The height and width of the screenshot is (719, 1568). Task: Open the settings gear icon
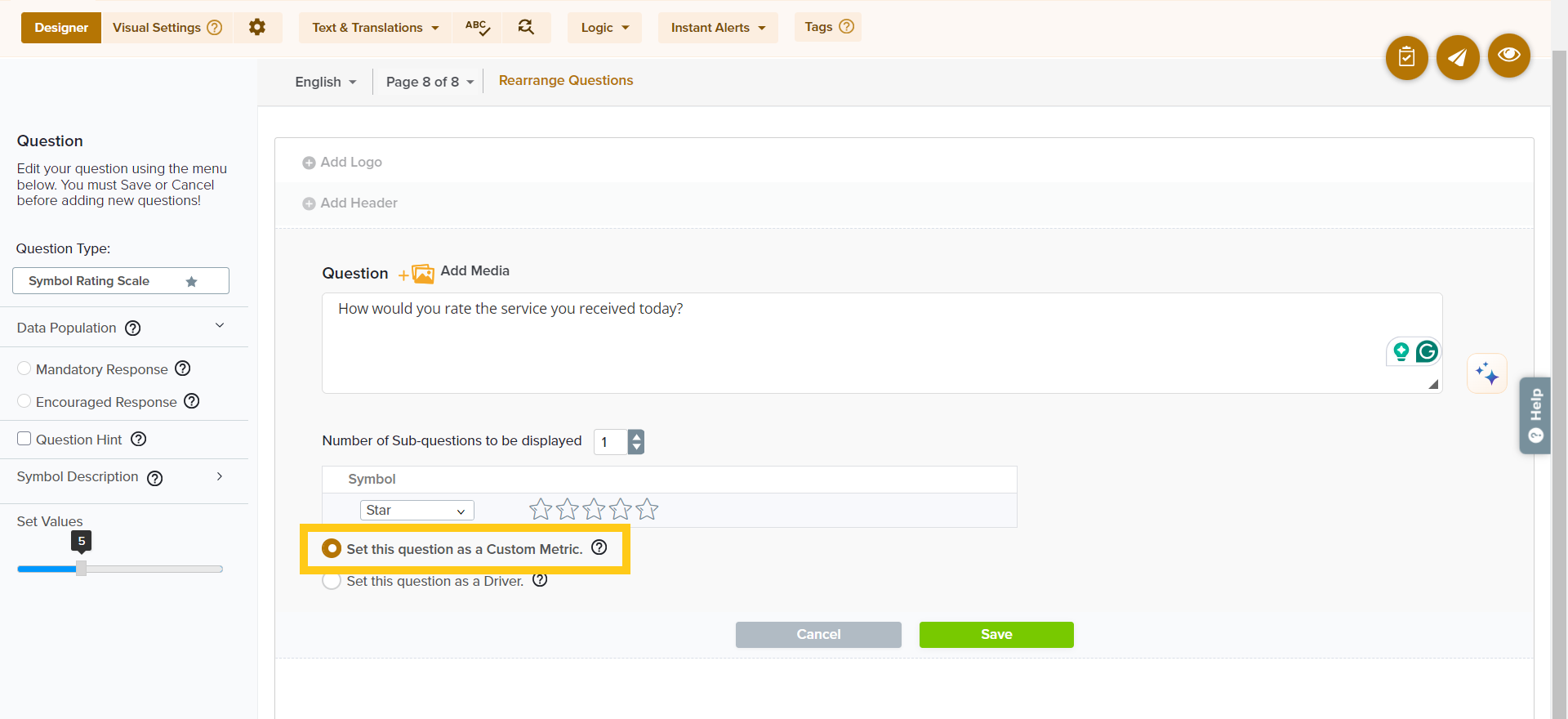pos(257,28)
